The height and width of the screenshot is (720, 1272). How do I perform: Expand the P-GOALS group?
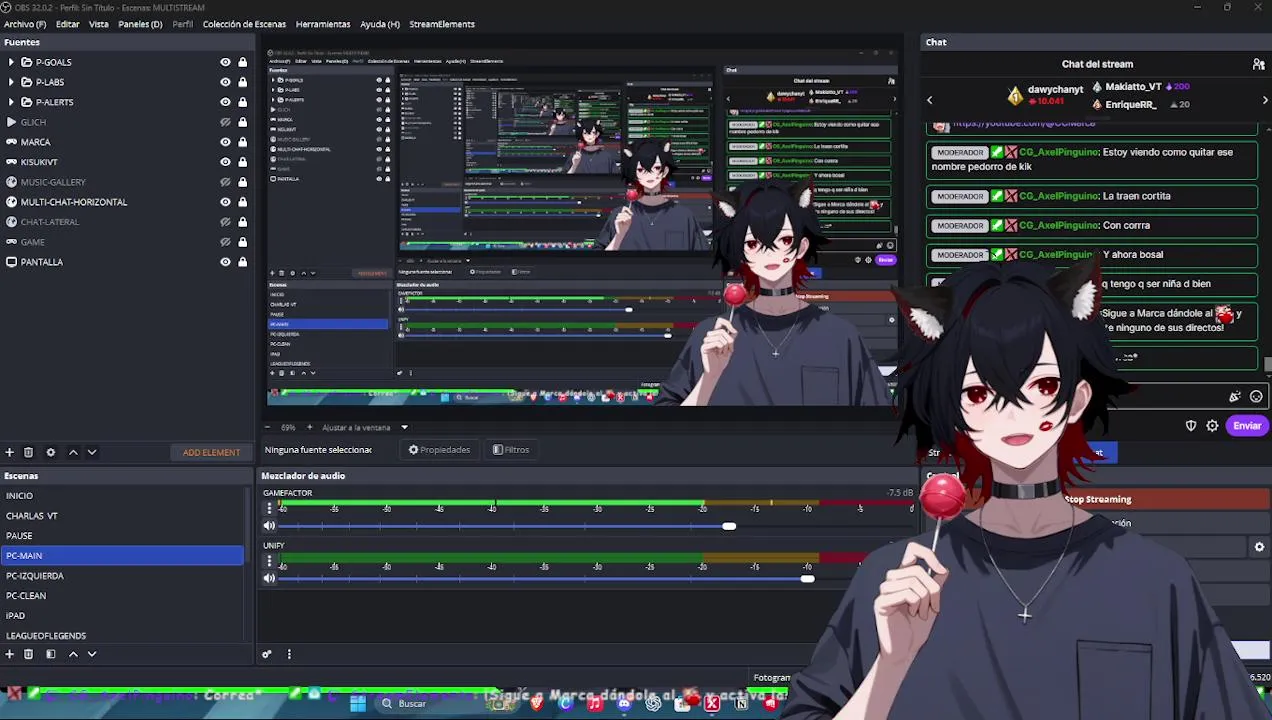pos(11,62)
